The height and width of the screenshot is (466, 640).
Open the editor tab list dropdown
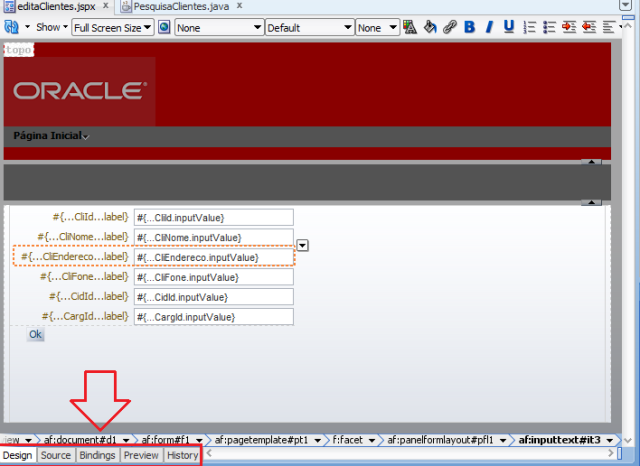click(x=625, y=5)
